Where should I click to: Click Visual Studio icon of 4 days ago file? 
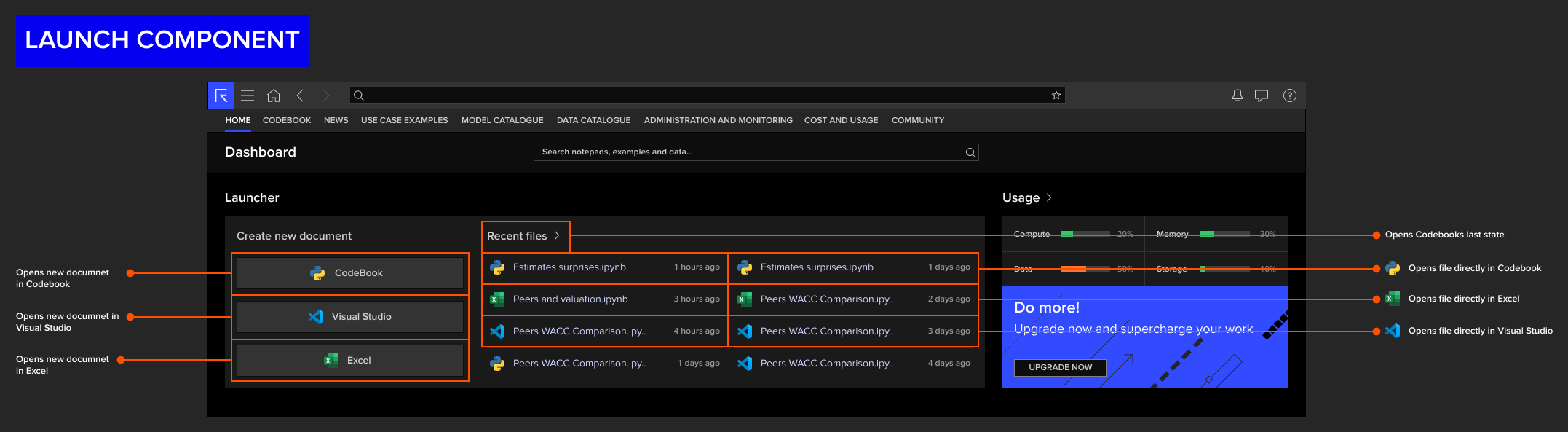coord(745,364)
